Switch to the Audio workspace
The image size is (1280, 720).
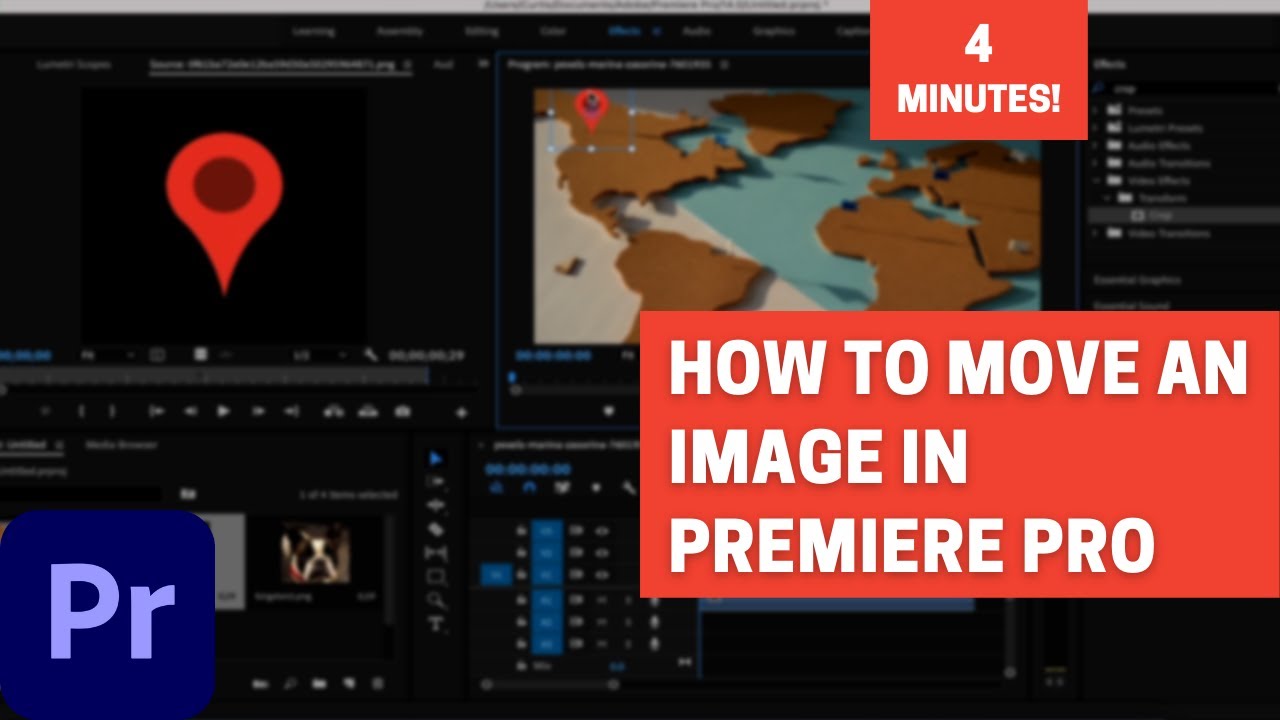pyautogui.click(x=697, y=31)
